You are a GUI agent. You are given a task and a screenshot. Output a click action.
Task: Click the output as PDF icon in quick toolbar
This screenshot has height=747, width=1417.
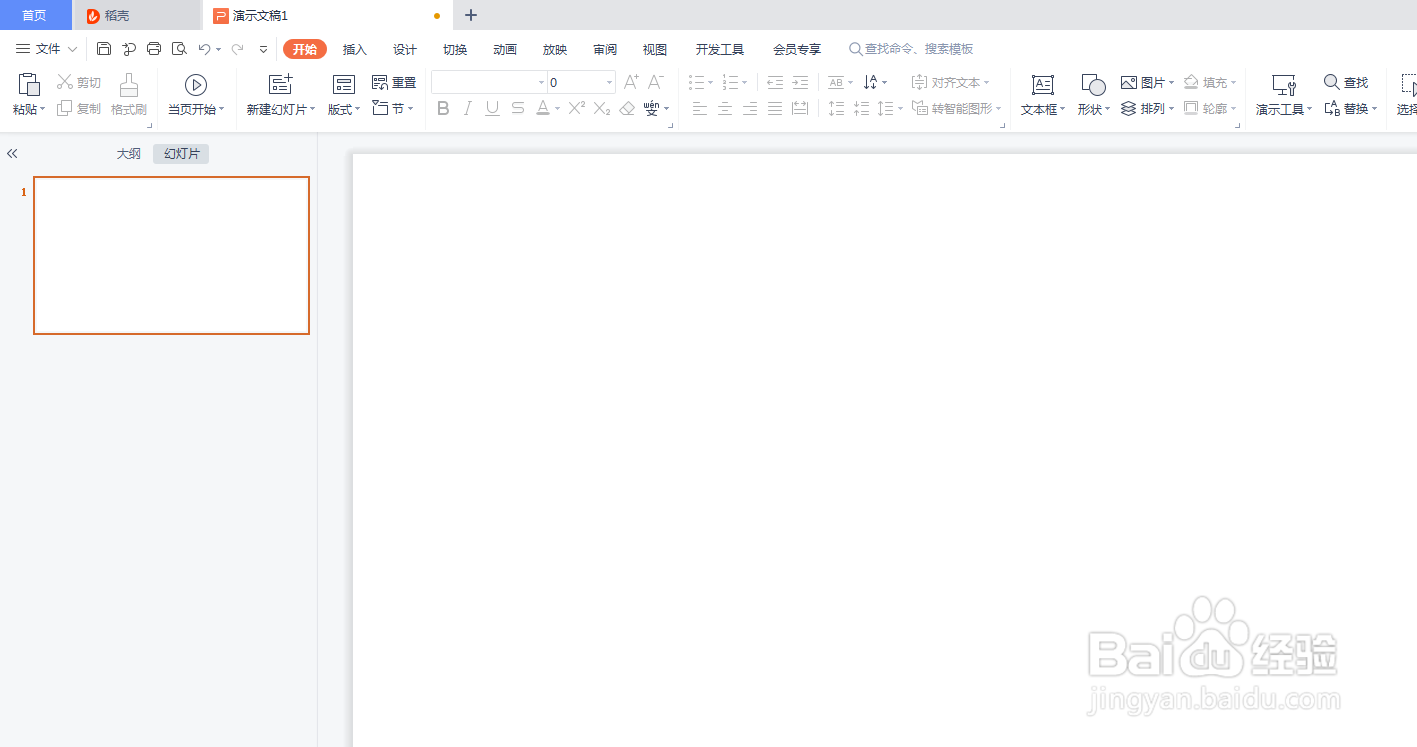pos(129,49)
